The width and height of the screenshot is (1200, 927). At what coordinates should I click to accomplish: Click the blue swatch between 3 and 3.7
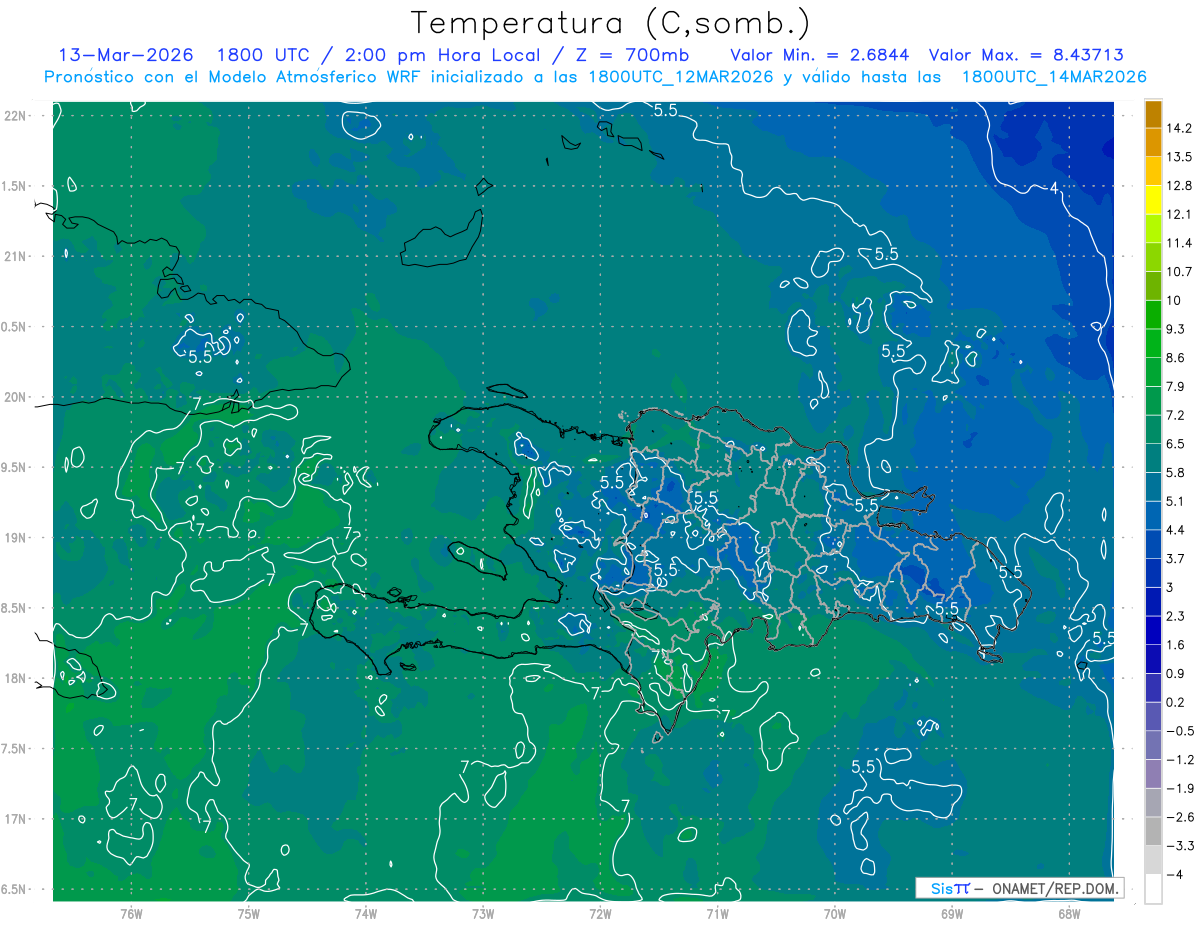pyautogui.click(x=1153, y=573)
